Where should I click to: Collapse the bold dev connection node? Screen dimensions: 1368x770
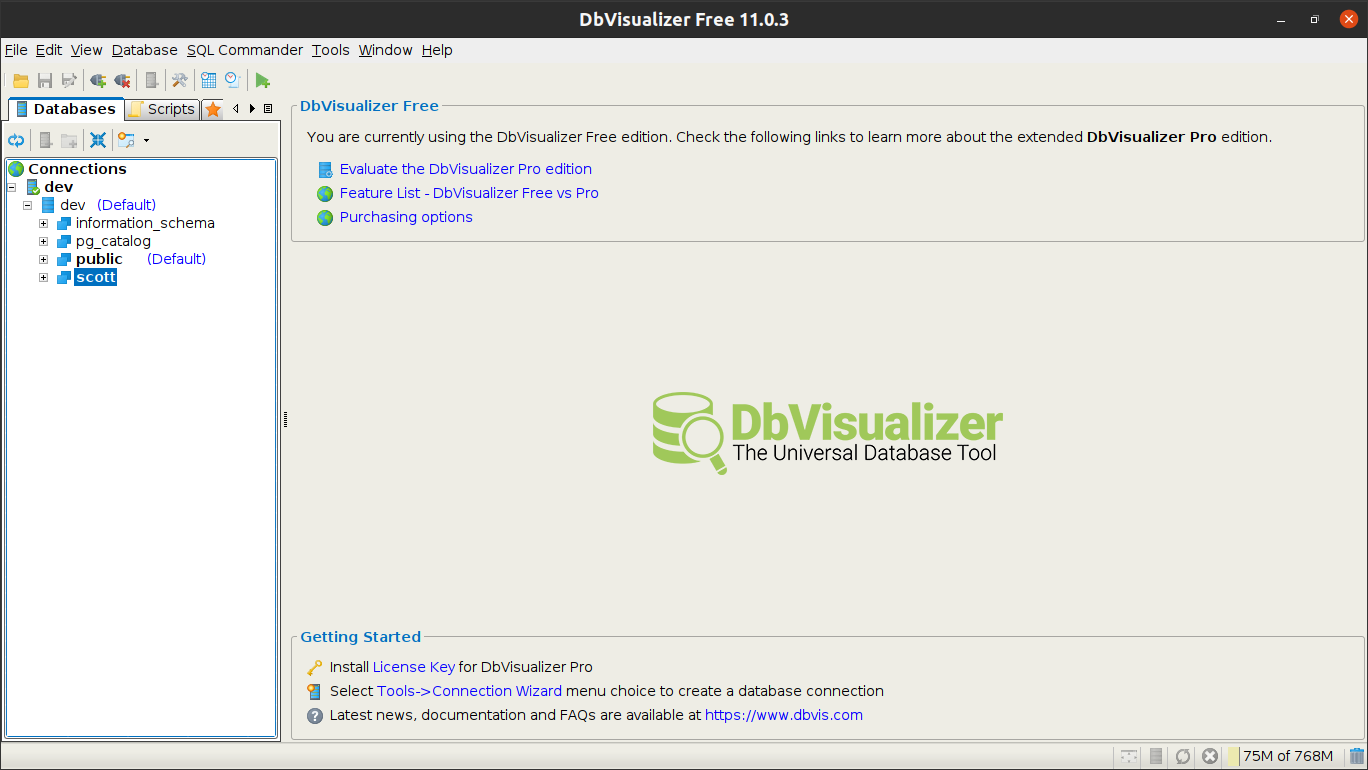click(12, 187)
